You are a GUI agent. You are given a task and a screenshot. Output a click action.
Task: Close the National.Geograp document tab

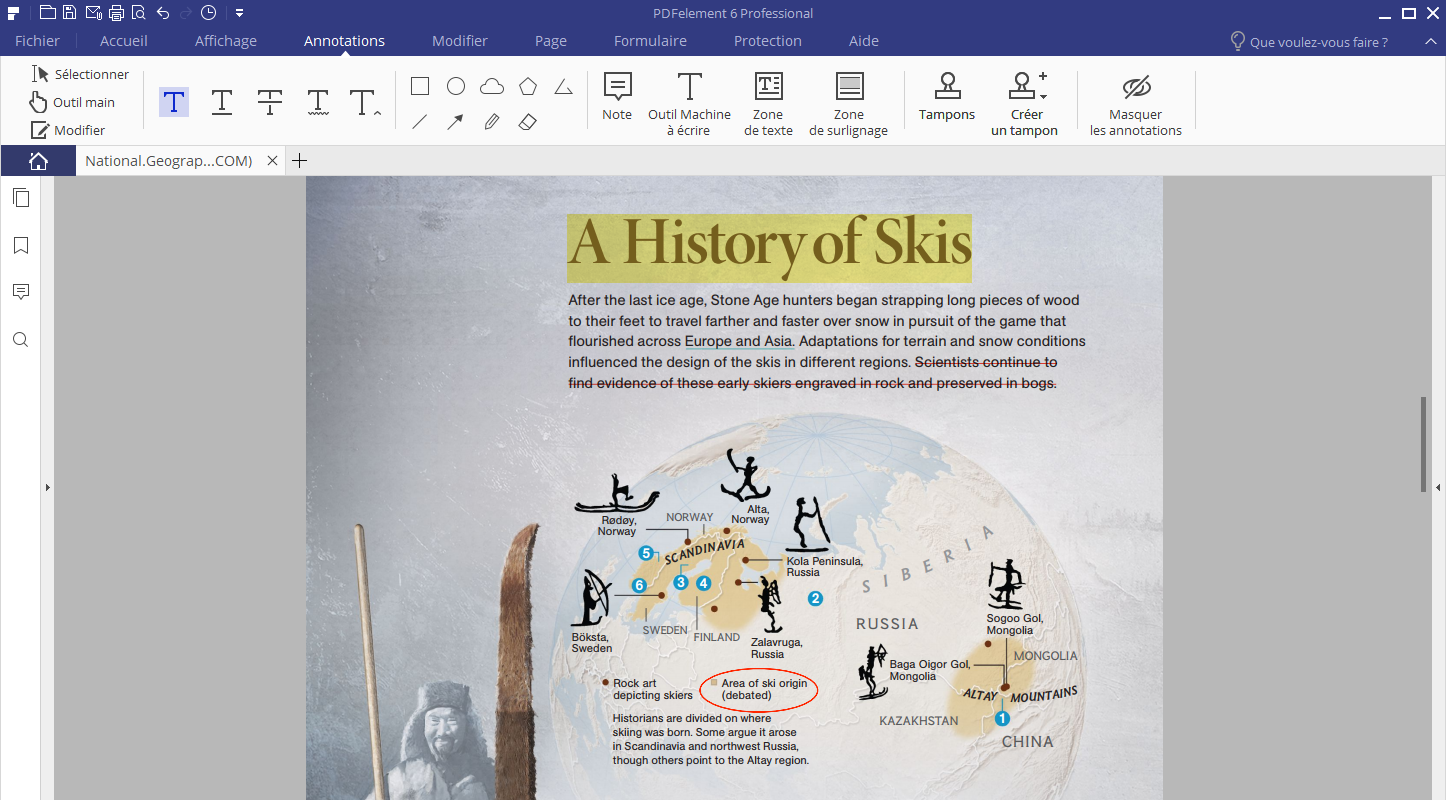(273, 161)
